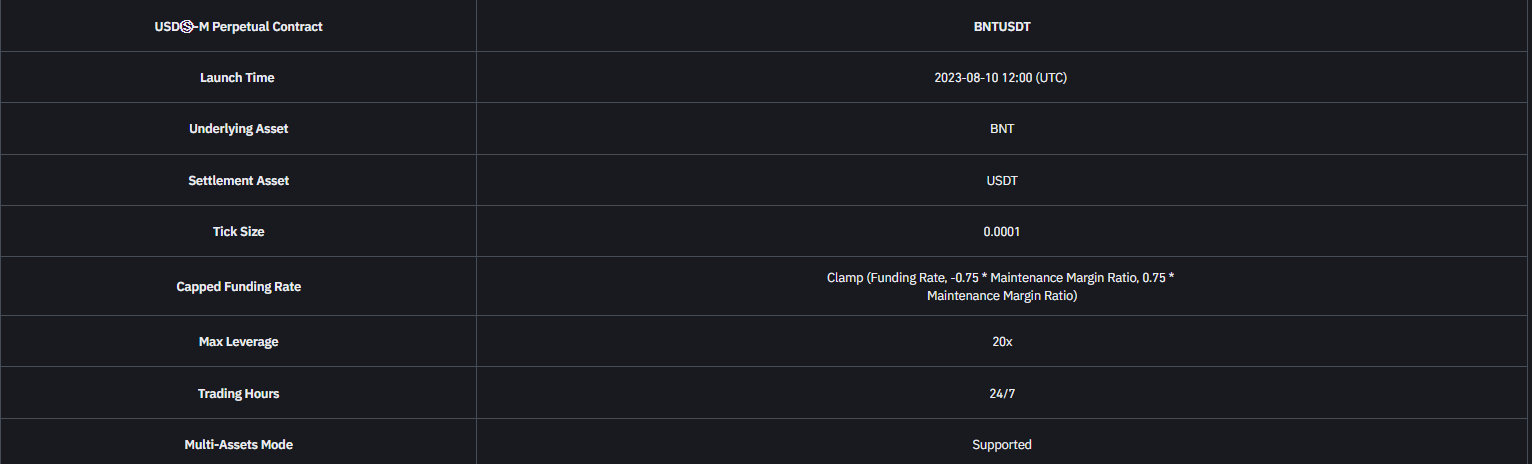Click the Settlement Asset label
Image resolution: width=1532 pixels, height=464 pixels.
238,181
